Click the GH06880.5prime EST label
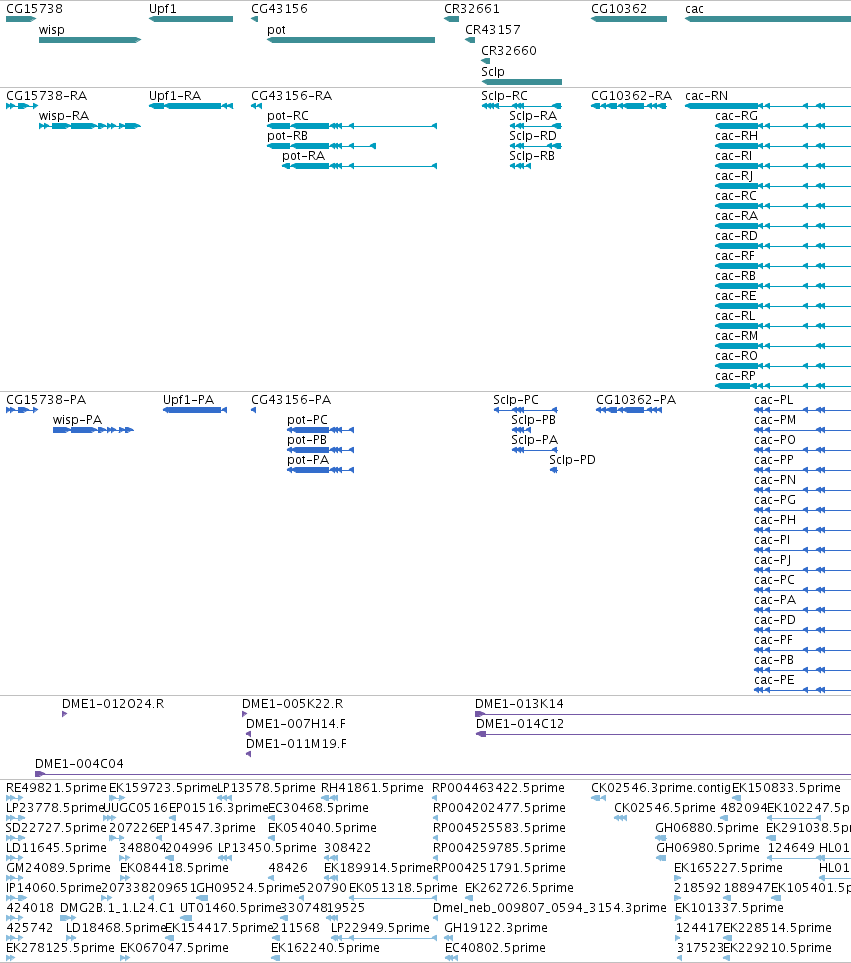This screenshot has width=851, height=963. [707, 828]
